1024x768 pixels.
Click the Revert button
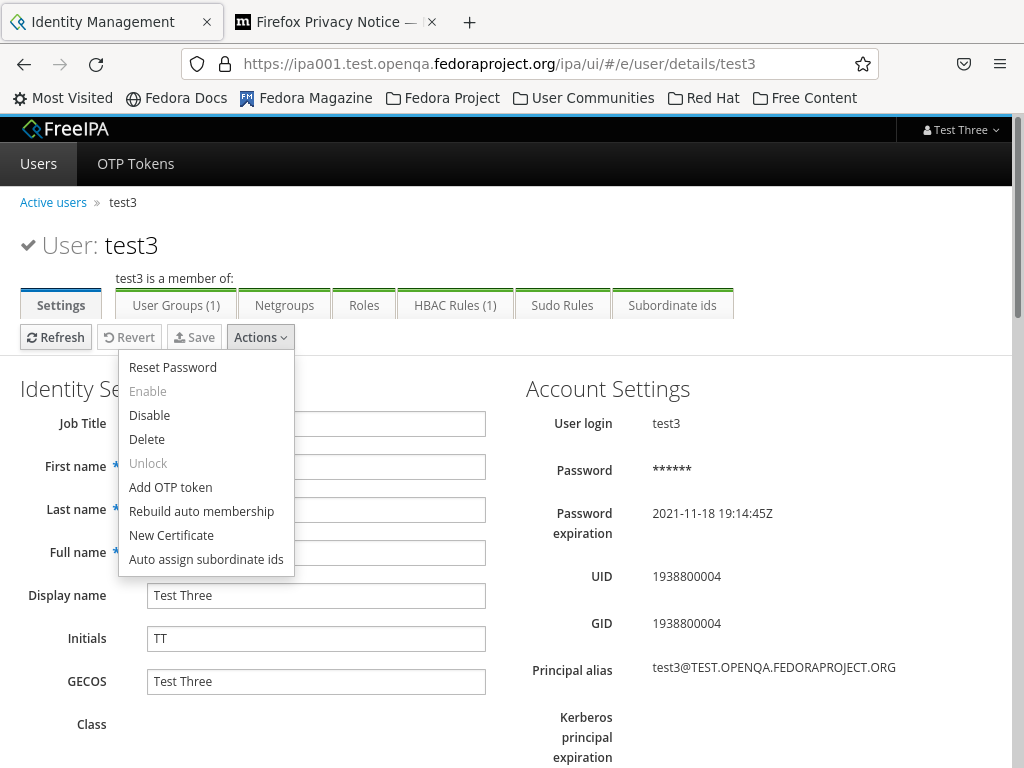pyautogui.click(x=129, y=337)
